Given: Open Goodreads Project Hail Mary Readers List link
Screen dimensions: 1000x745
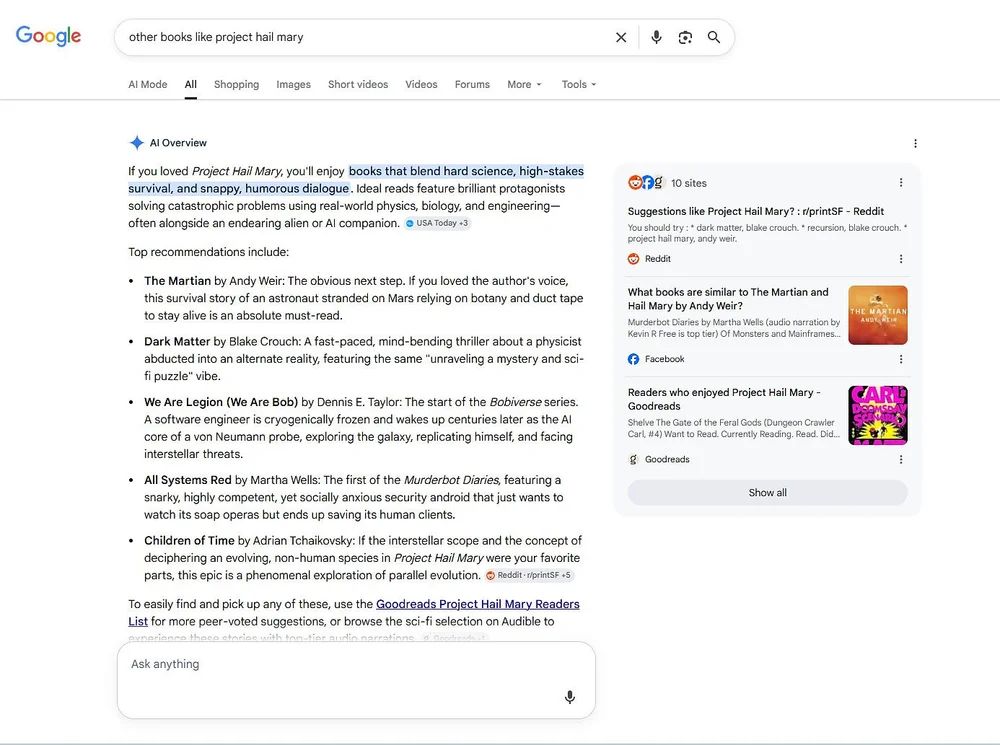Looking at the screenshot, I should click(478, 604).
